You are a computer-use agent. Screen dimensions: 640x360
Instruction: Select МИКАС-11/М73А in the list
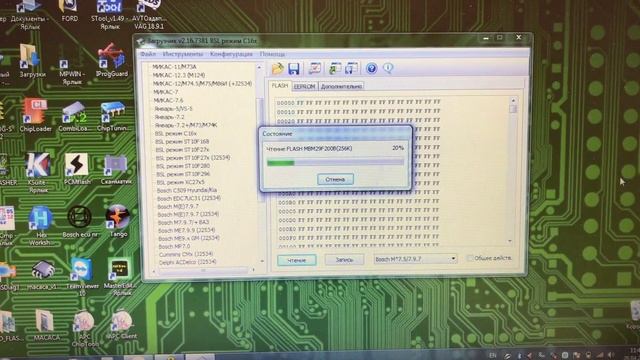pyautogui.click(x=174, y=67)
